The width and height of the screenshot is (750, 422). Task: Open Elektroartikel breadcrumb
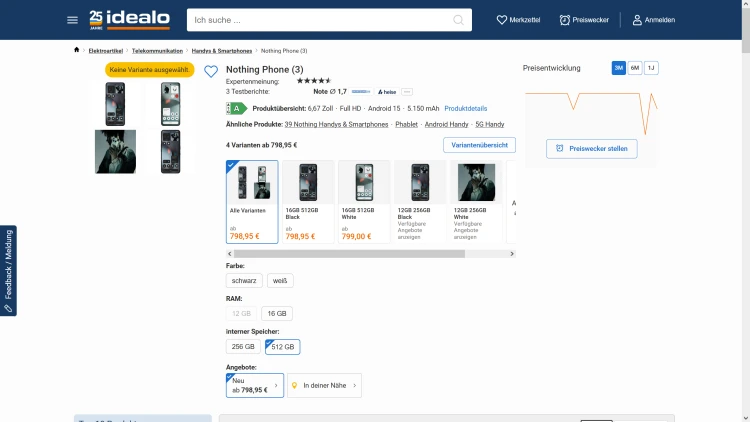106,51
